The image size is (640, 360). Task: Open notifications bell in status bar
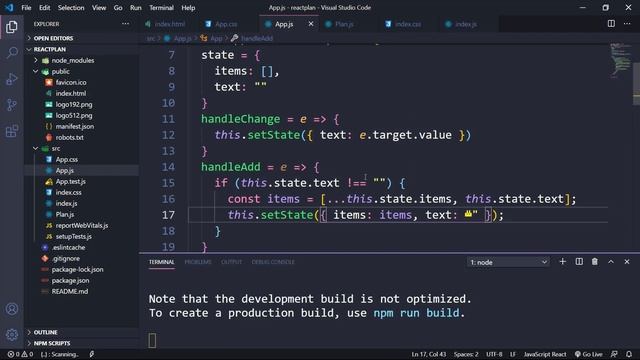tap(629, 354)
